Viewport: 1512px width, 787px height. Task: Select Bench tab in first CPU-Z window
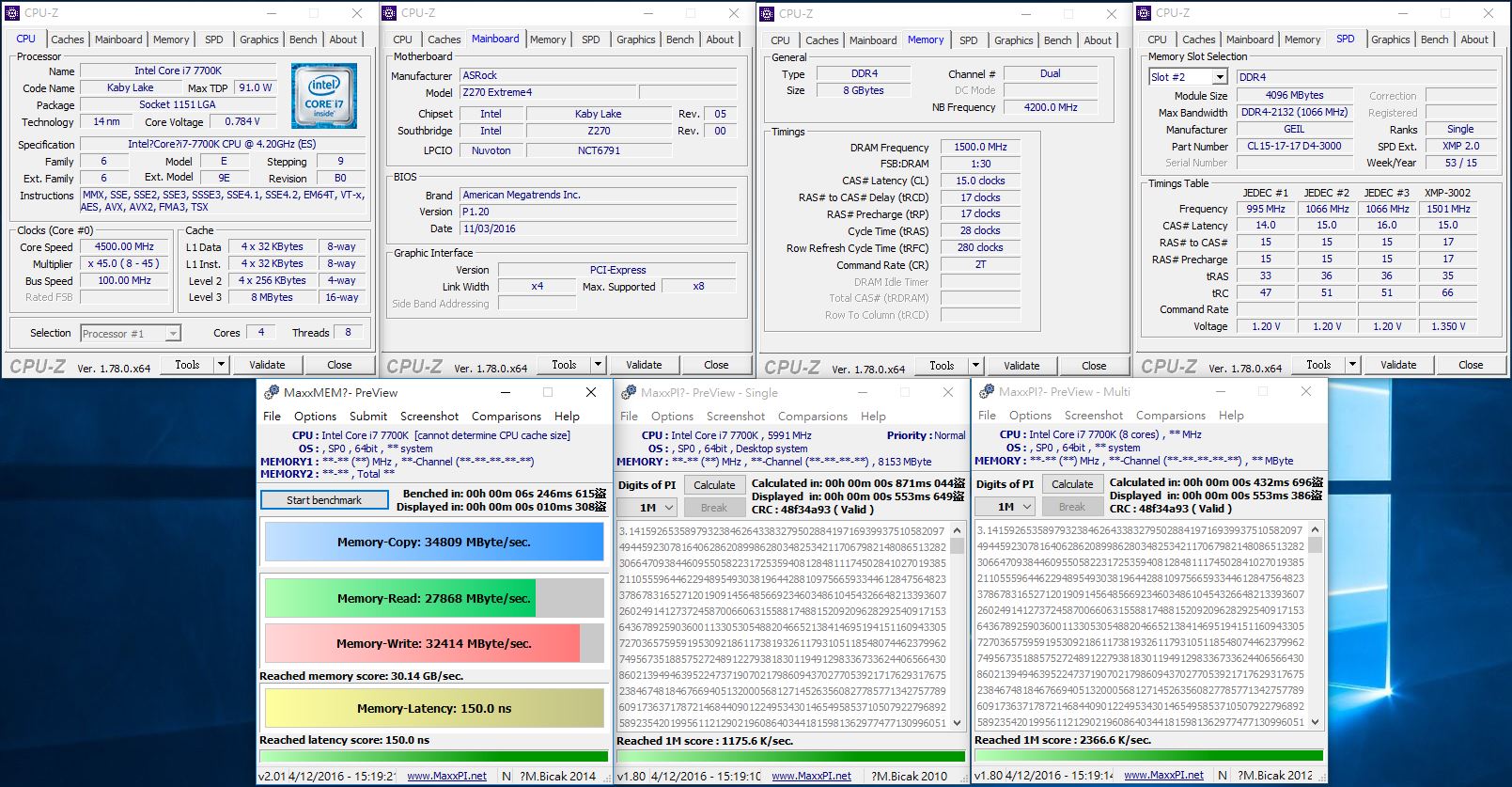click(x=303, y=39)
